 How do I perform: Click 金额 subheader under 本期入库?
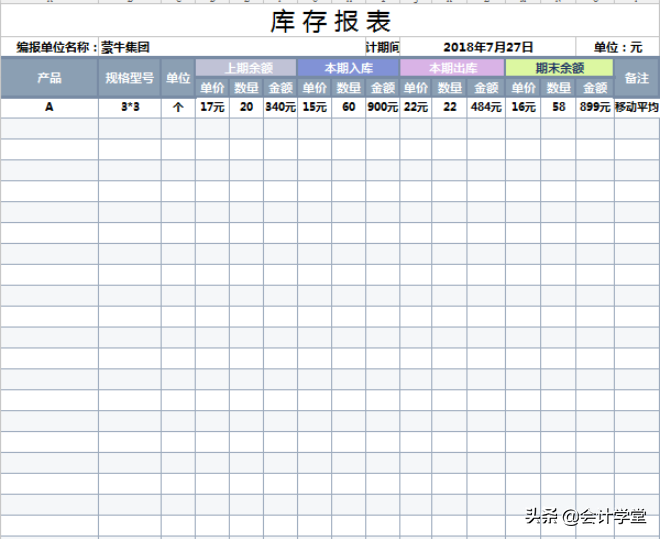(x=382, y=88)
